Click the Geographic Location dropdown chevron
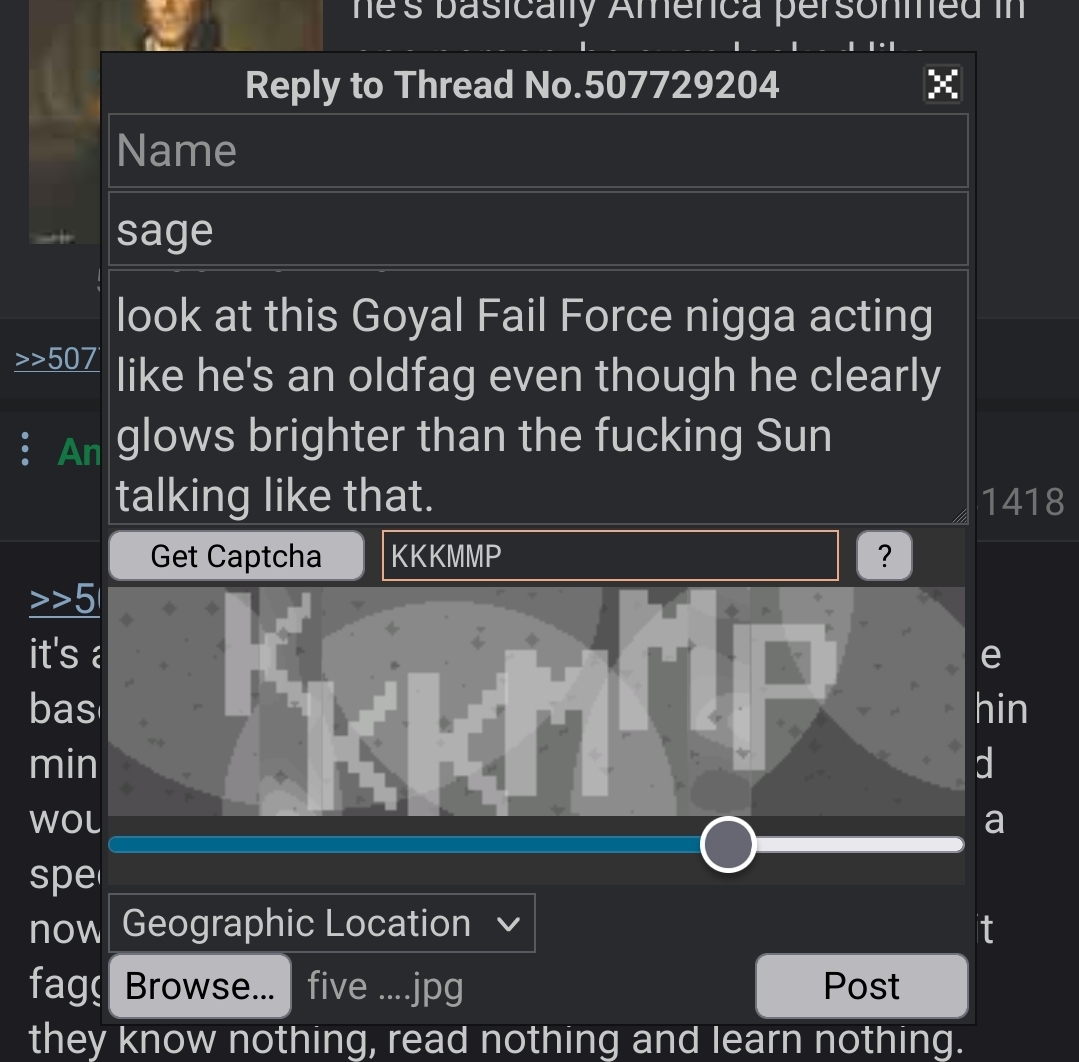The image size is (1079, 1062). [x=509, y=924]
